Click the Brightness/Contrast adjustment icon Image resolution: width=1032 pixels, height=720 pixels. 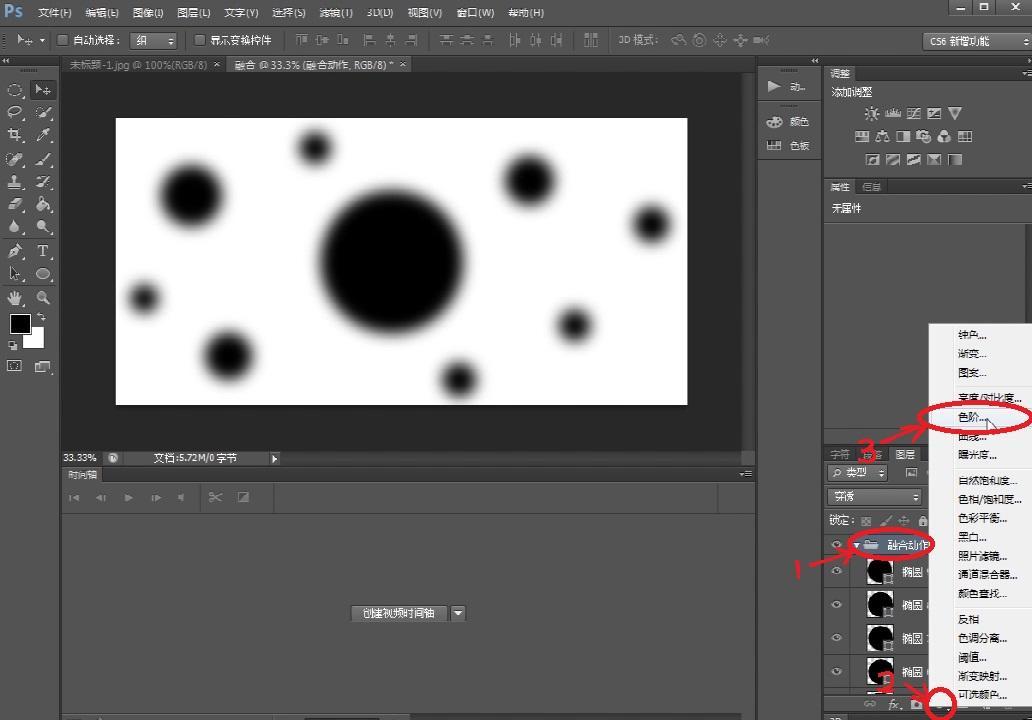pyautogui.click(x=872, y=114)
